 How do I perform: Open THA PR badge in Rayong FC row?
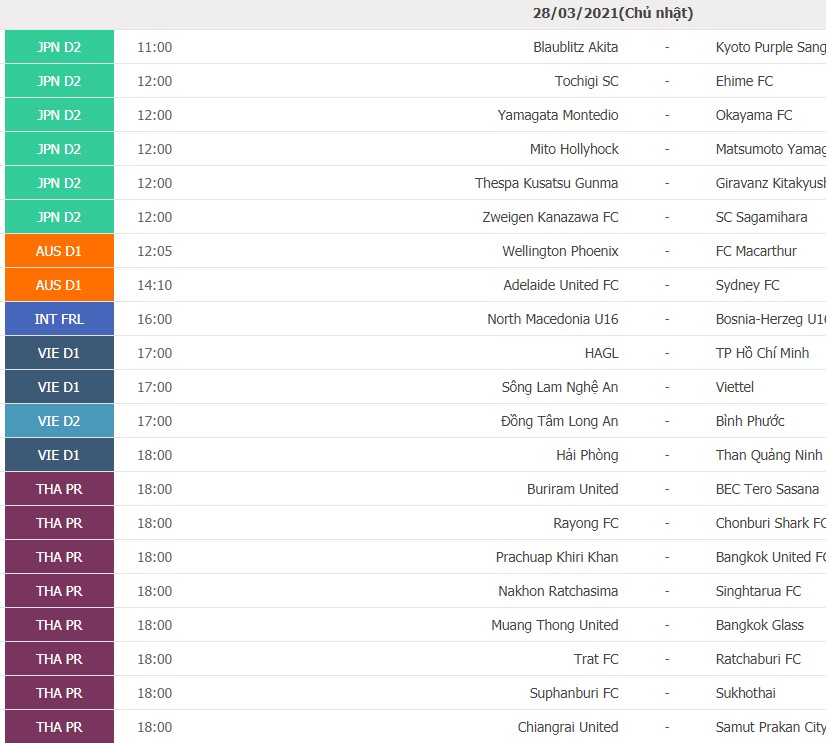(x=59, y=523)
